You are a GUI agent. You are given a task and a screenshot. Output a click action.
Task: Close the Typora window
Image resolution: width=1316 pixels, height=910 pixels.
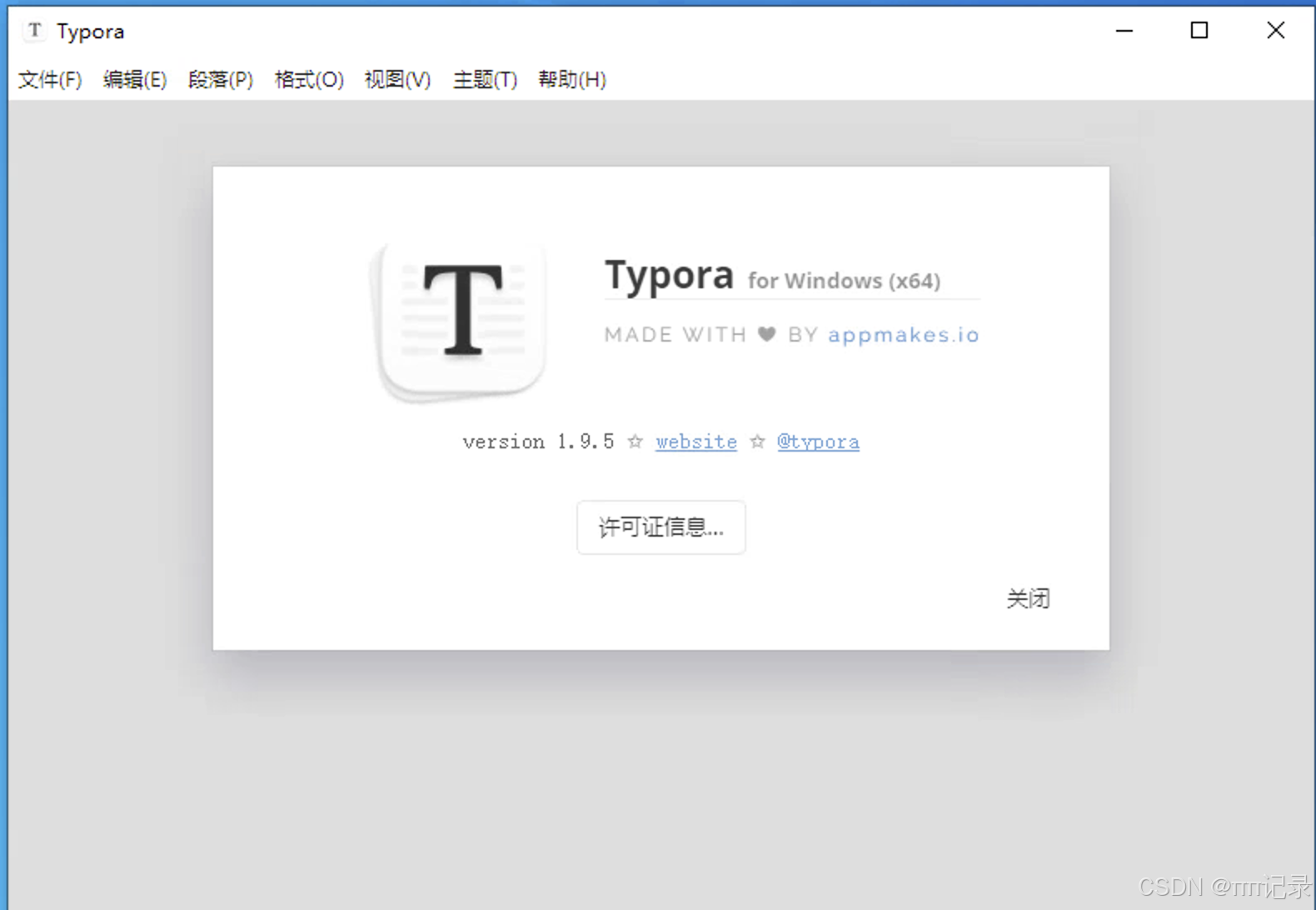(x=1275, y=31)
